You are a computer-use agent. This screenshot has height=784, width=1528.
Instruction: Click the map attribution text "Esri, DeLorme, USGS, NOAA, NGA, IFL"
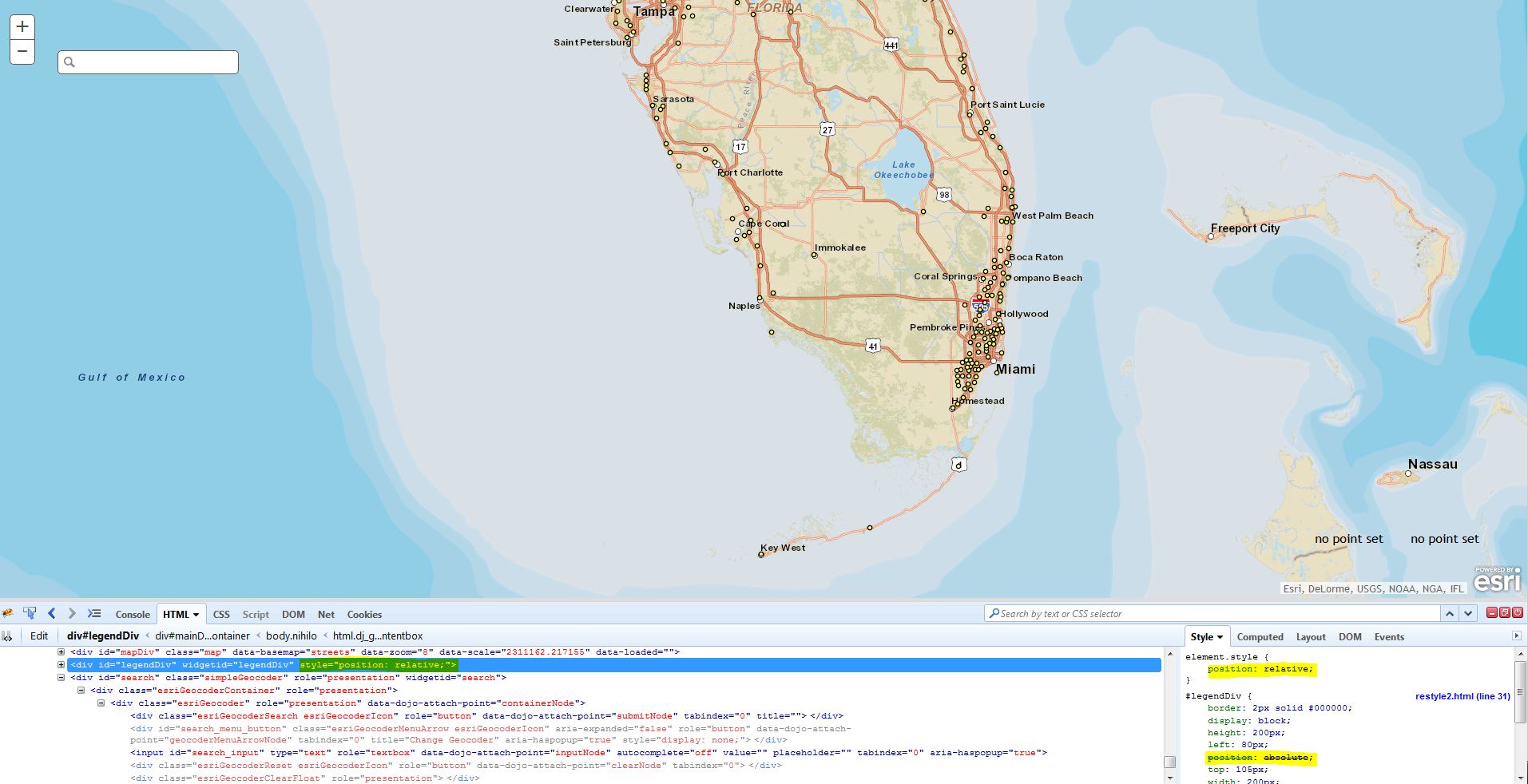click(x=1373, y=589)
